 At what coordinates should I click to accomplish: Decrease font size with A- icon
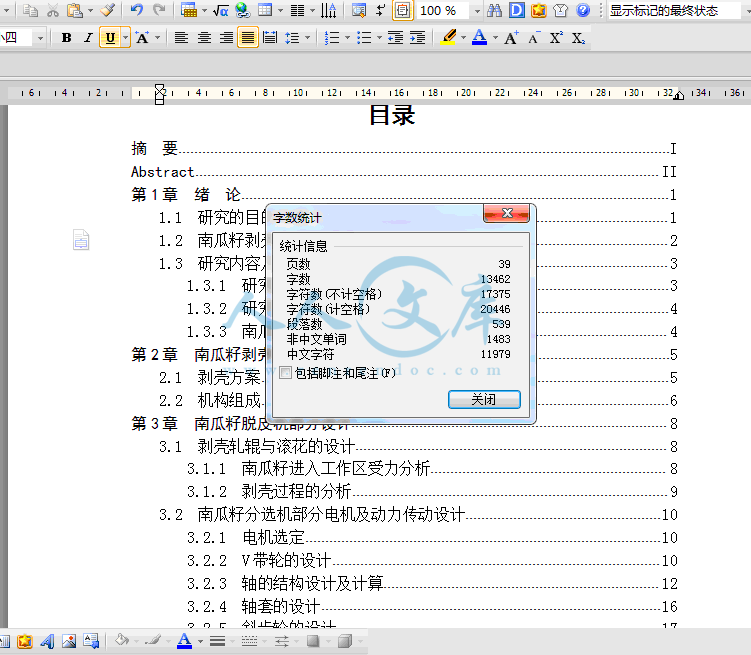pos(534,37)
